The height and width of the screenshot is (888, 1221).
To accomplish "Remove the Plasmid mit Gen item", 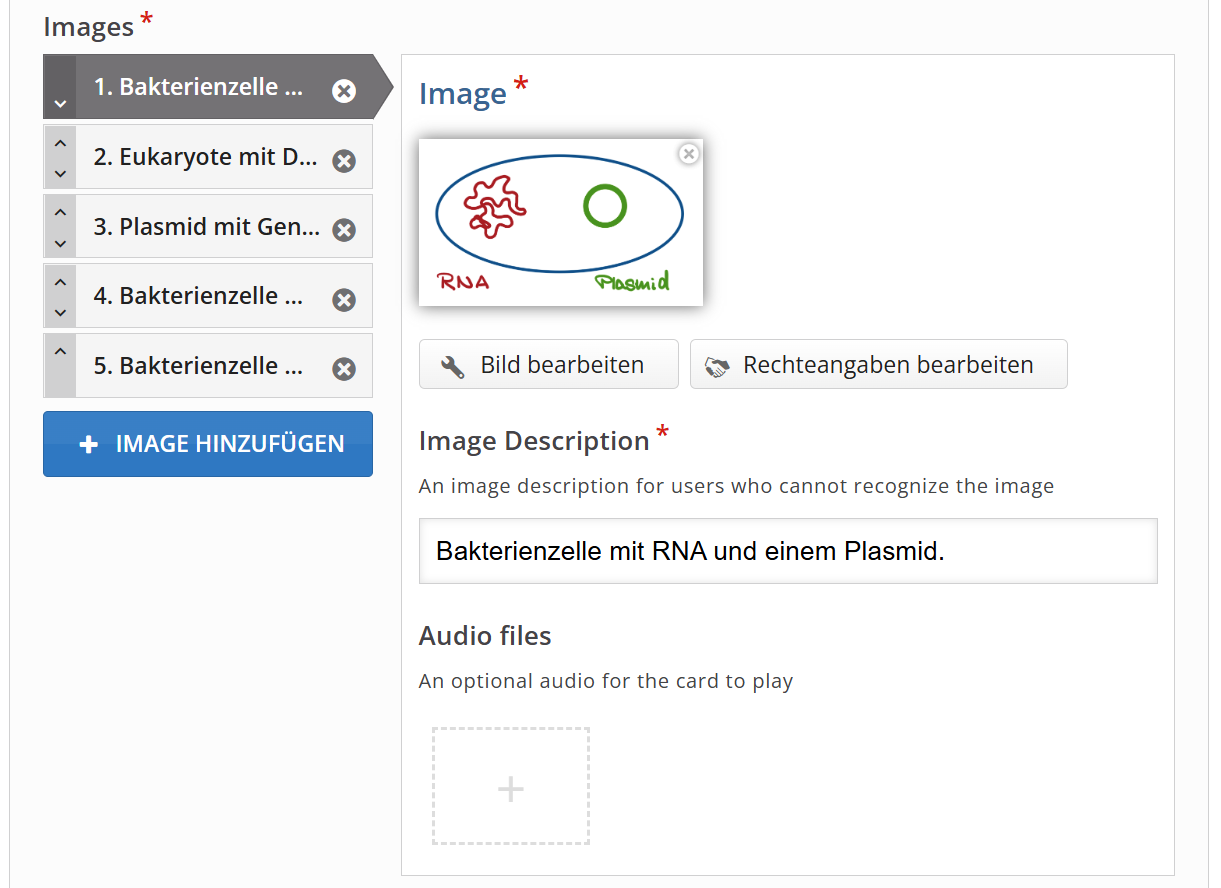I will 344,230.
